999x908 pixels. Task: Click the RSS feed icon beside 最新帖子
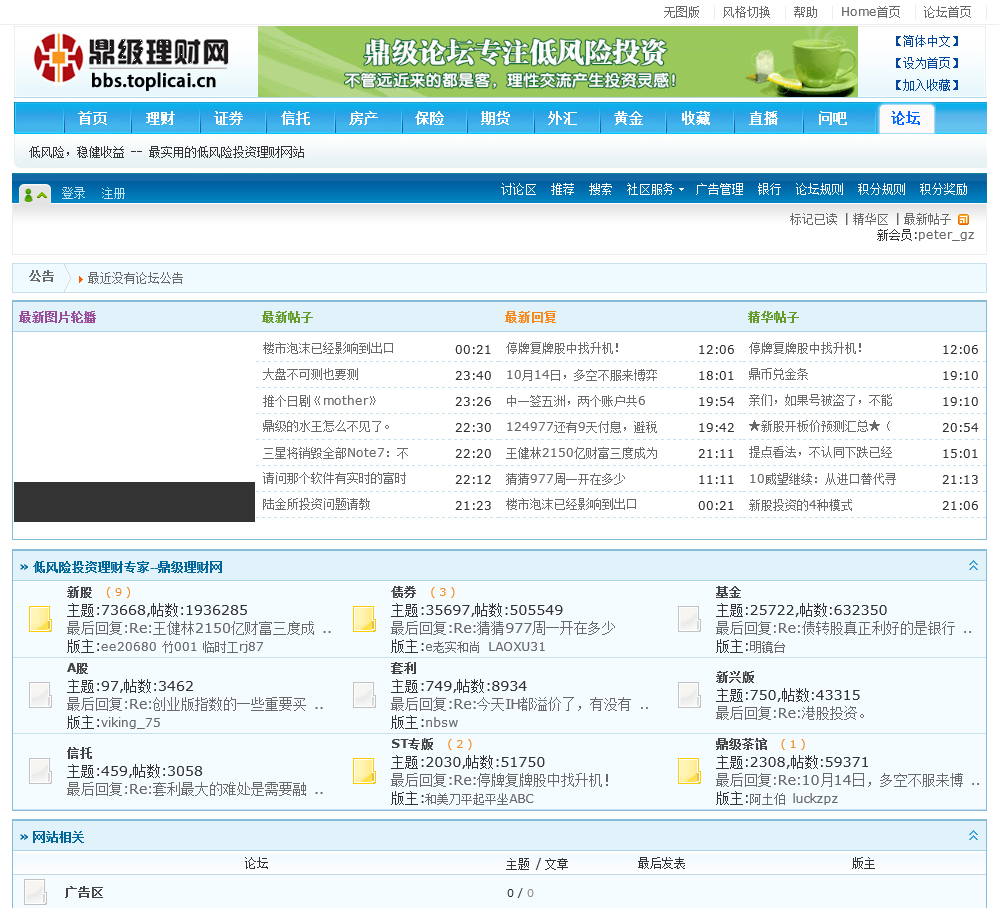click(963, 219)
